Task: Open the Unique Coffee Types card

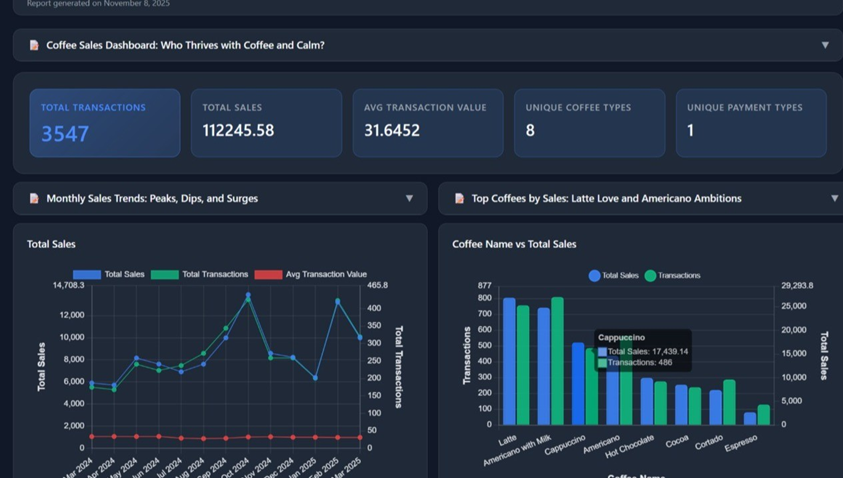Action: click(589, 122)
